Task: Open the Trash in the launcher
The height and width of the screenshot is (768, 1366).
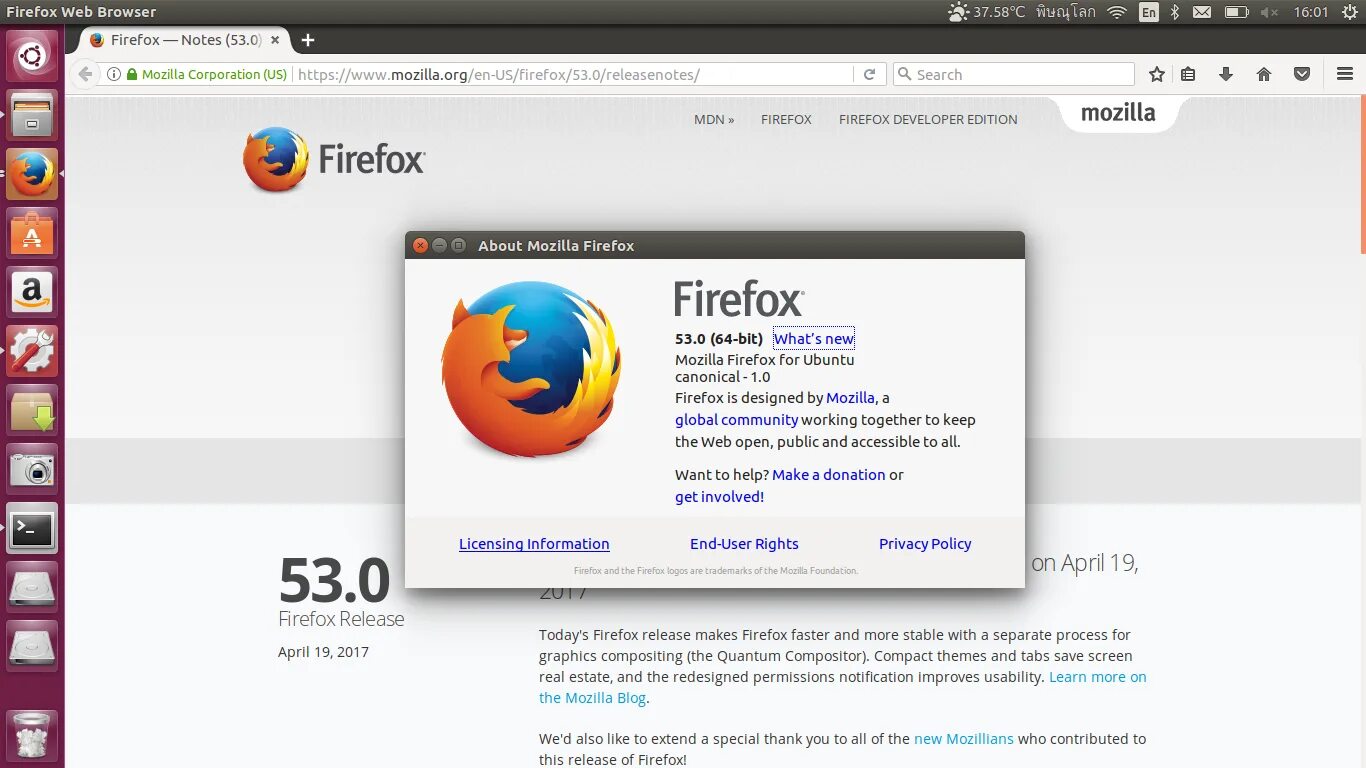Action: [32, 735]
